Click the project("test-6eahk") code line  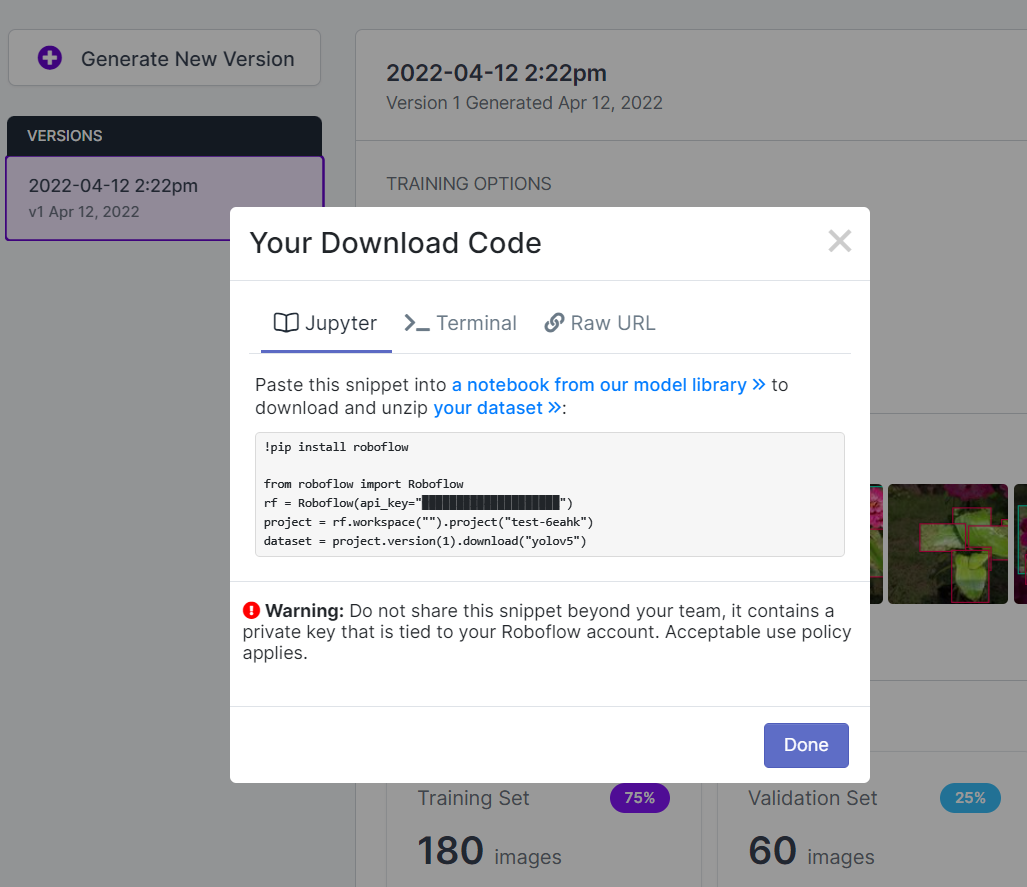[428, 522]
